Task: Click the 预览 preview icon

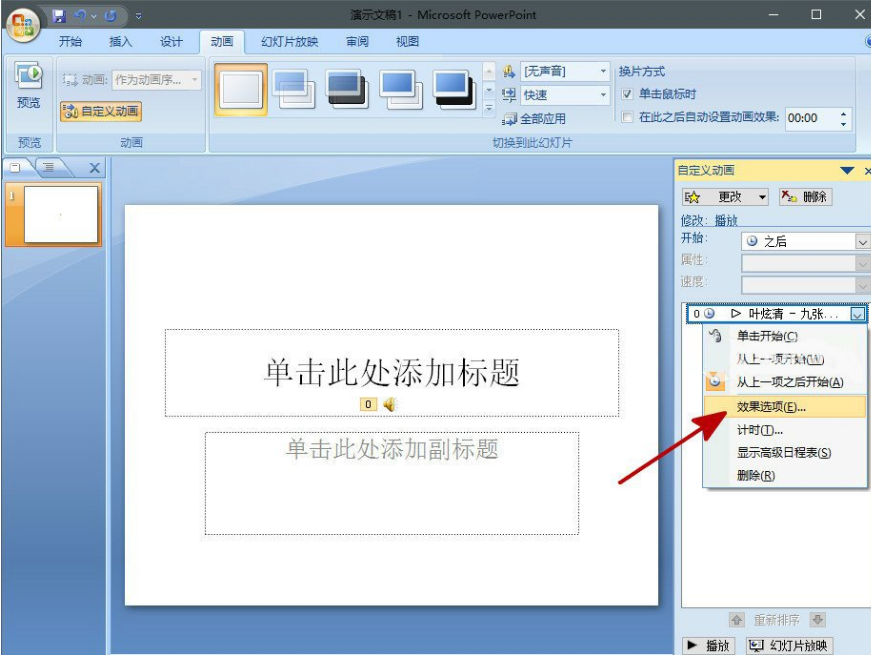Action: click(28, 86)
